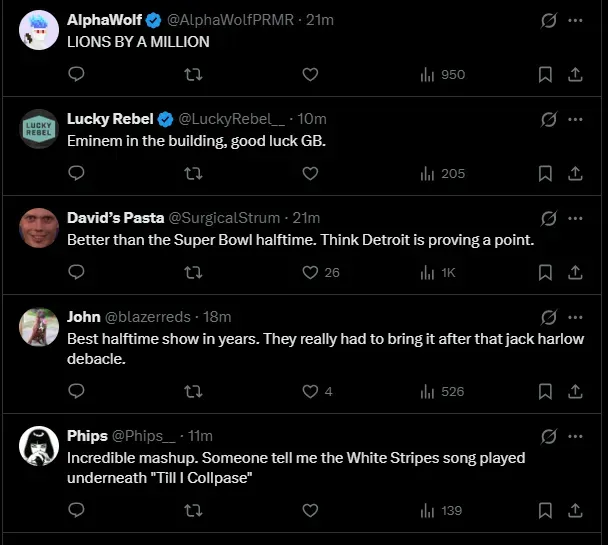Share Lucky Rebel's post
Viewport: 608px width, 545px height.
[x=575, y=173]
